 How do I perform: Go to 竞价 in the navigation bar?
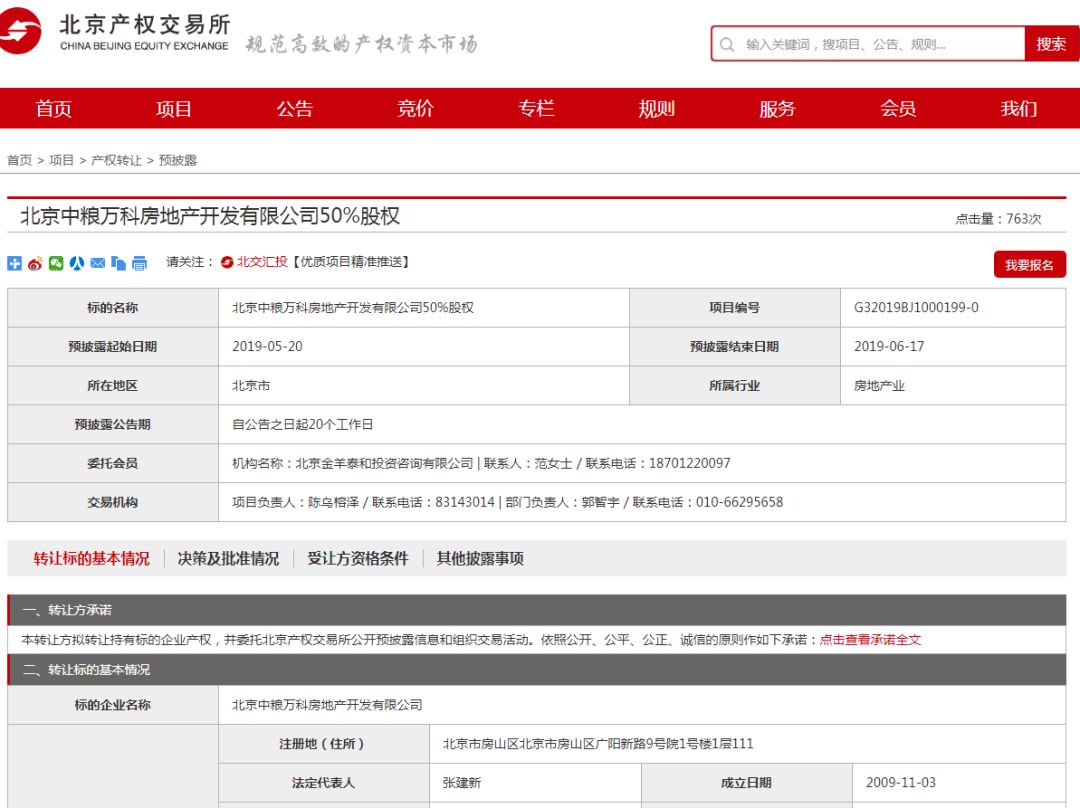coord(415,109)
